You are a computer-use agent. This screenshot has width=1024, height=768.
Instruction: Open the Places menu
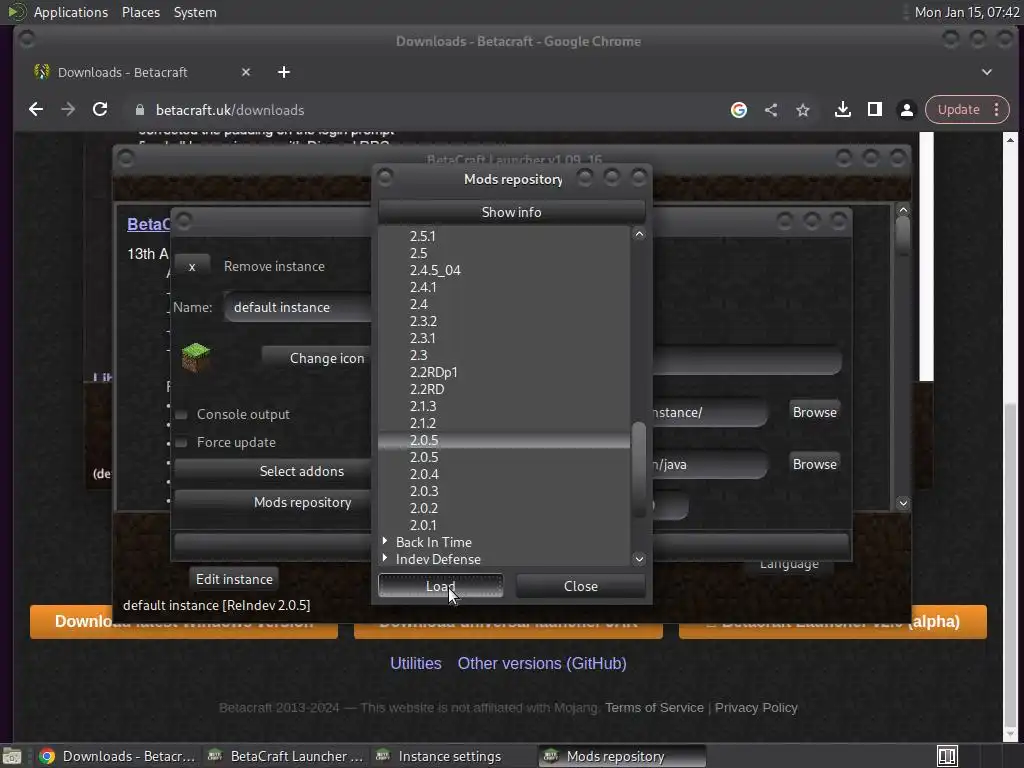click(x=140, y=12)
